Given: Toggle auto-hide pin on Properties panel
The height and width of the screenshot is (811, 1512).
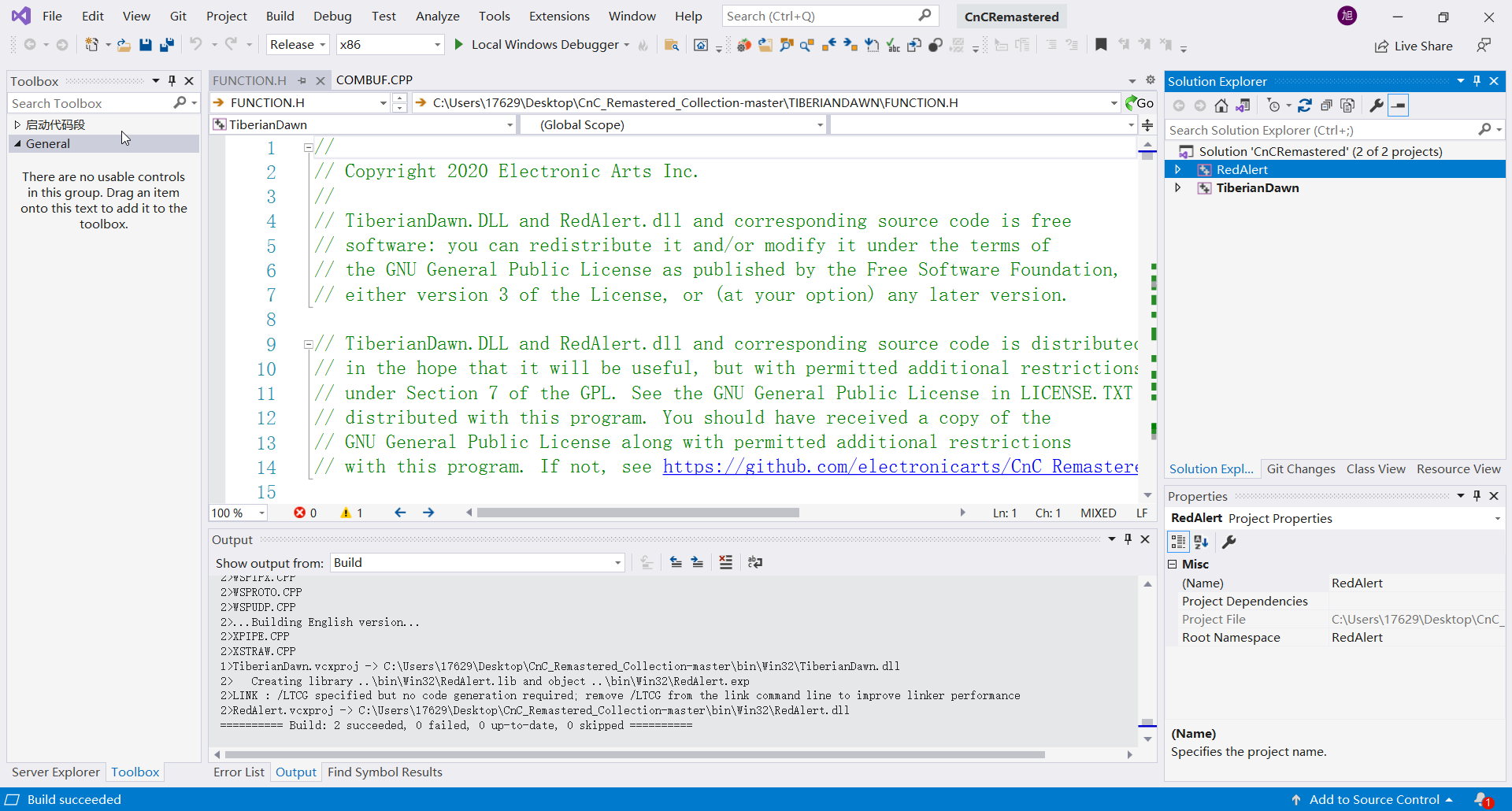Looking at the screenshot, I should coord(1477,496).
